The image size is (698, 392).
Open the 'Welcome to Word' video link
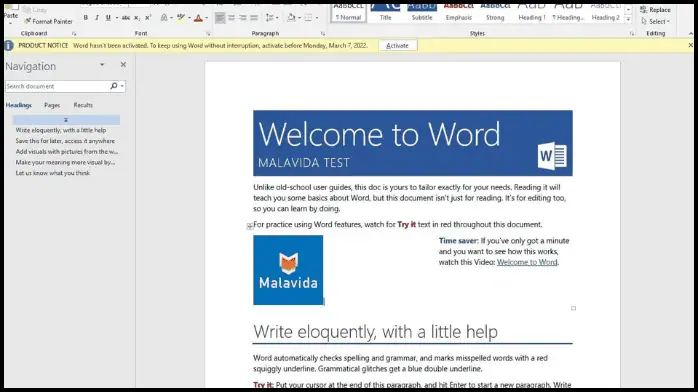pos(527,263)
